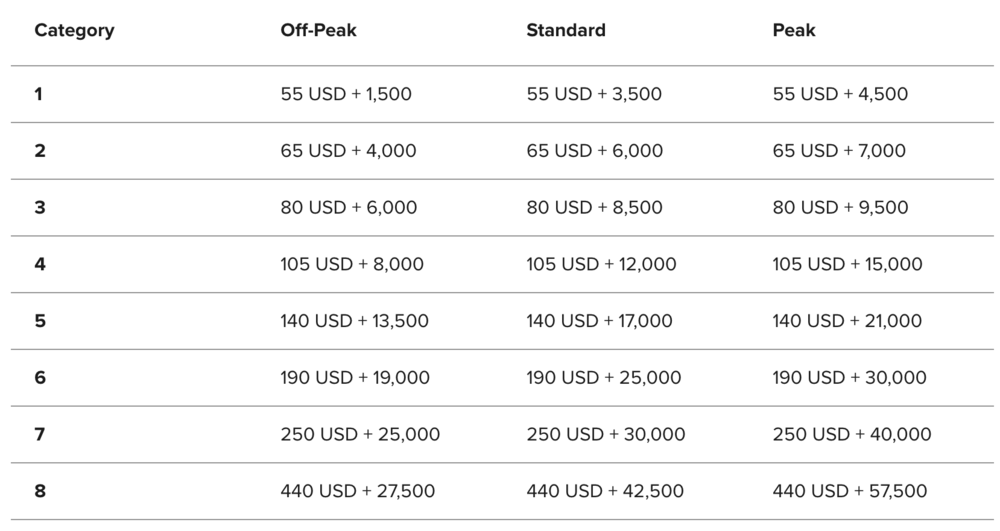Click the Standard column header
The height and width of the screenshot is (531, 1000).
566,30
